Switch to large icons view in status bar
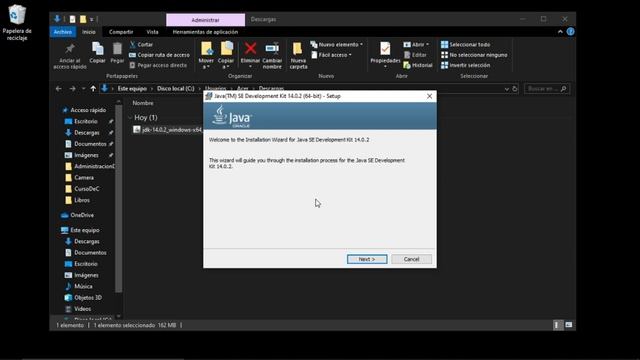The height and width of the screenshot is (360, 640). 569,325
